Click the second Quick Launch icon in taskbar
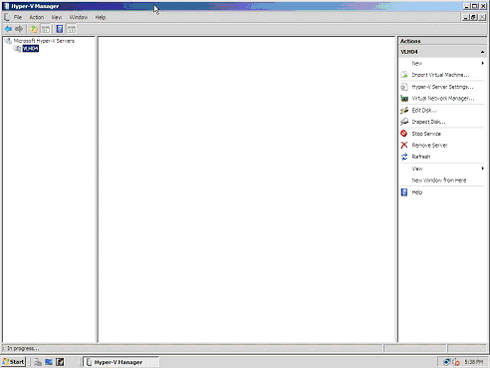The width and height of the screenshot is (490, 368). tap(49, 362)
